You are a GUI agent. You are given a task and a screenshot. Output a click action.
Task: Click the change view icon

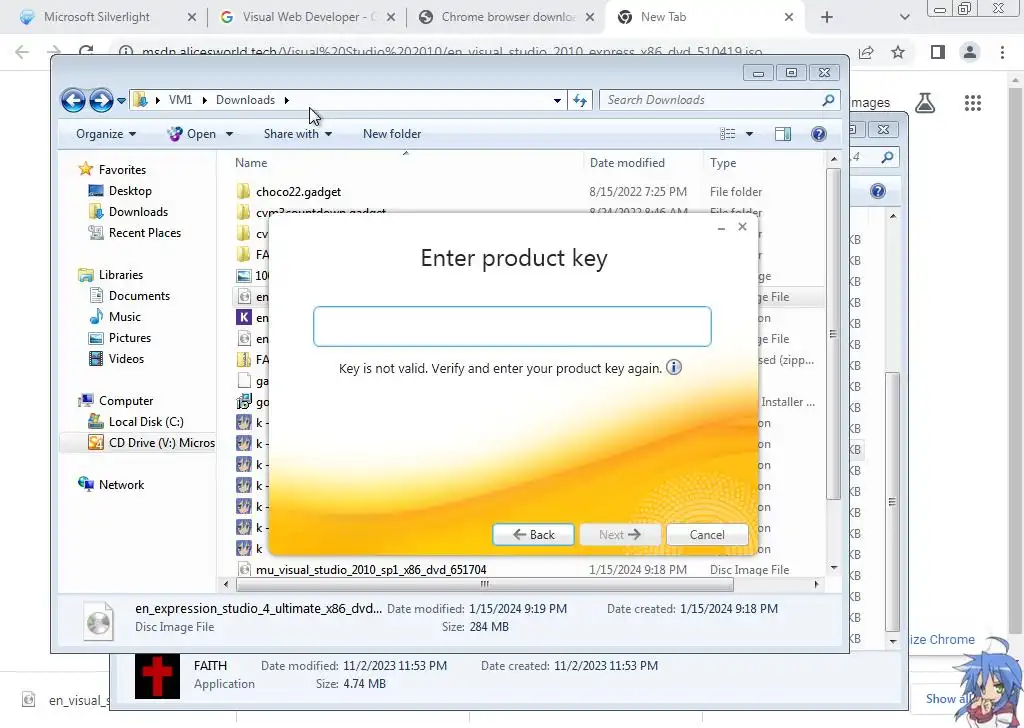click(x=728, y=134)
